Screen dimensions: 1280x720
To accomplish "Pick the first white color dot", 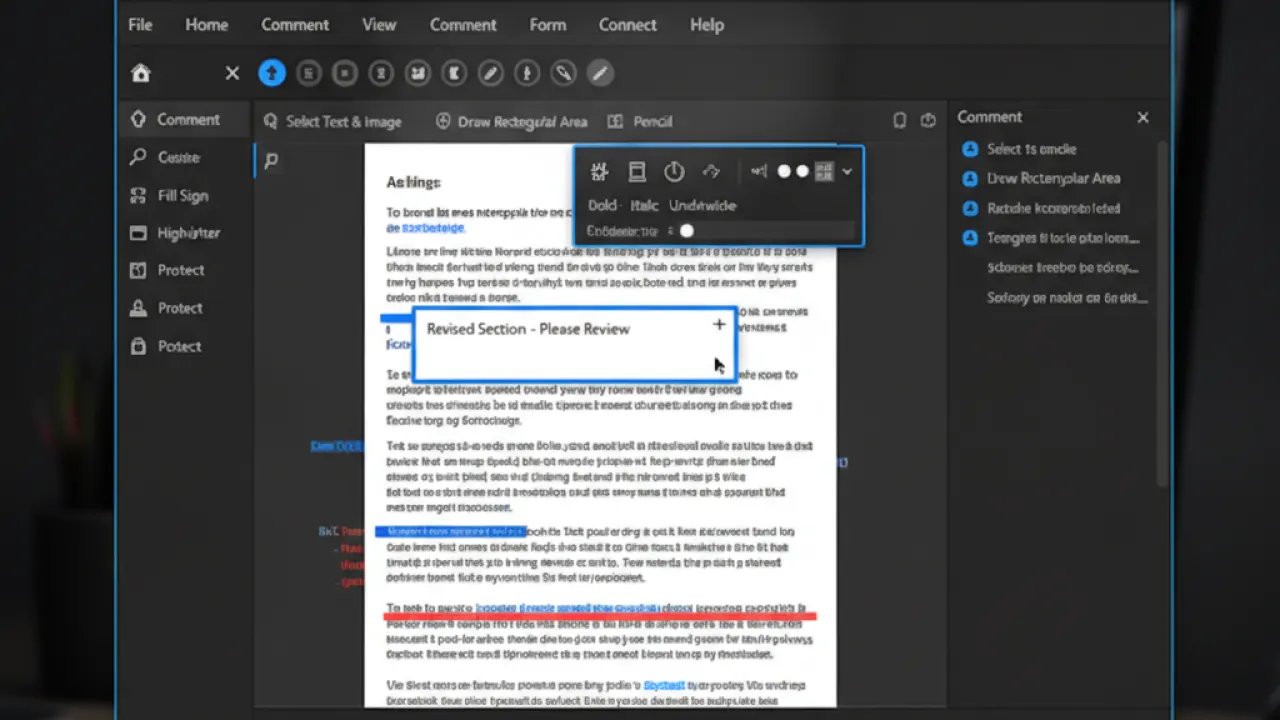I will [784, 172].
